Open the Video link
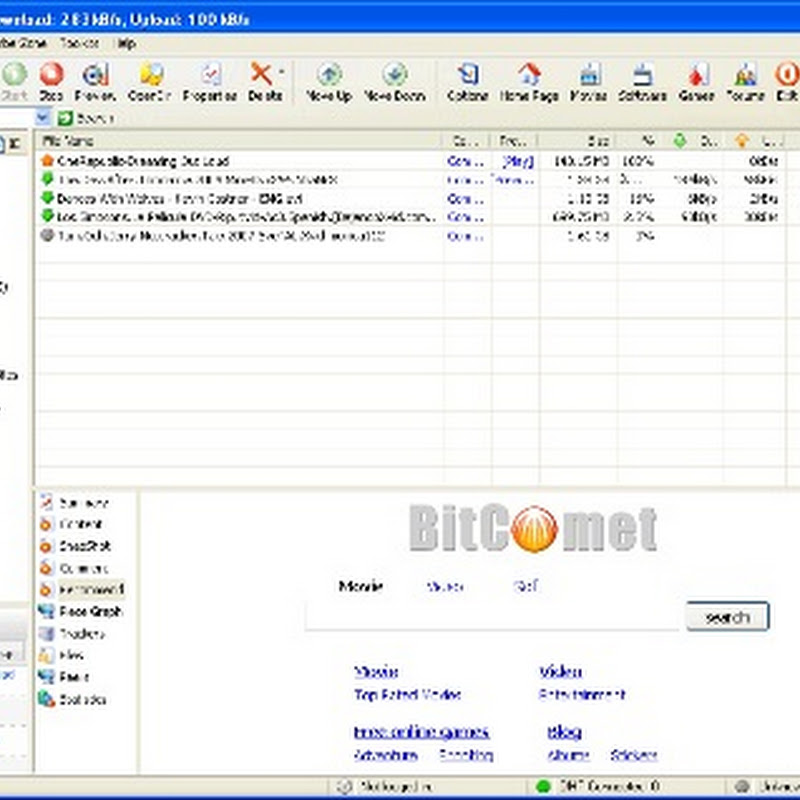 561,672
